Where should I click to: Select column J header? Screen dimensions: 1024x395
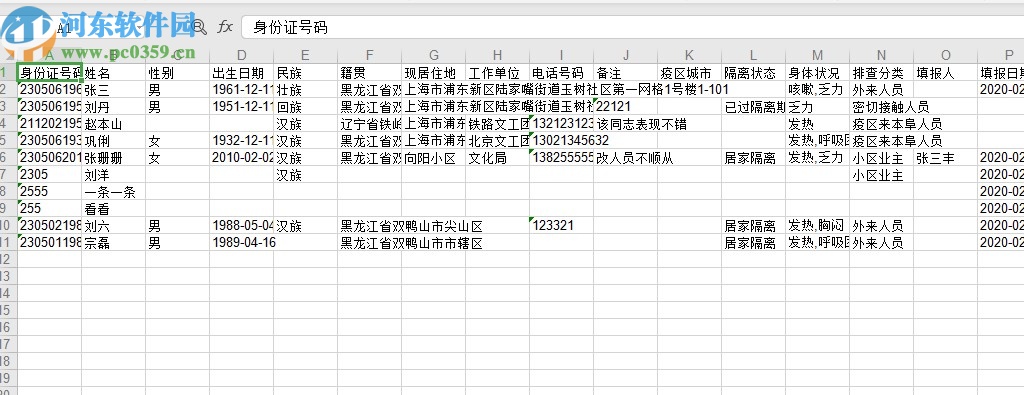point(626,55)
